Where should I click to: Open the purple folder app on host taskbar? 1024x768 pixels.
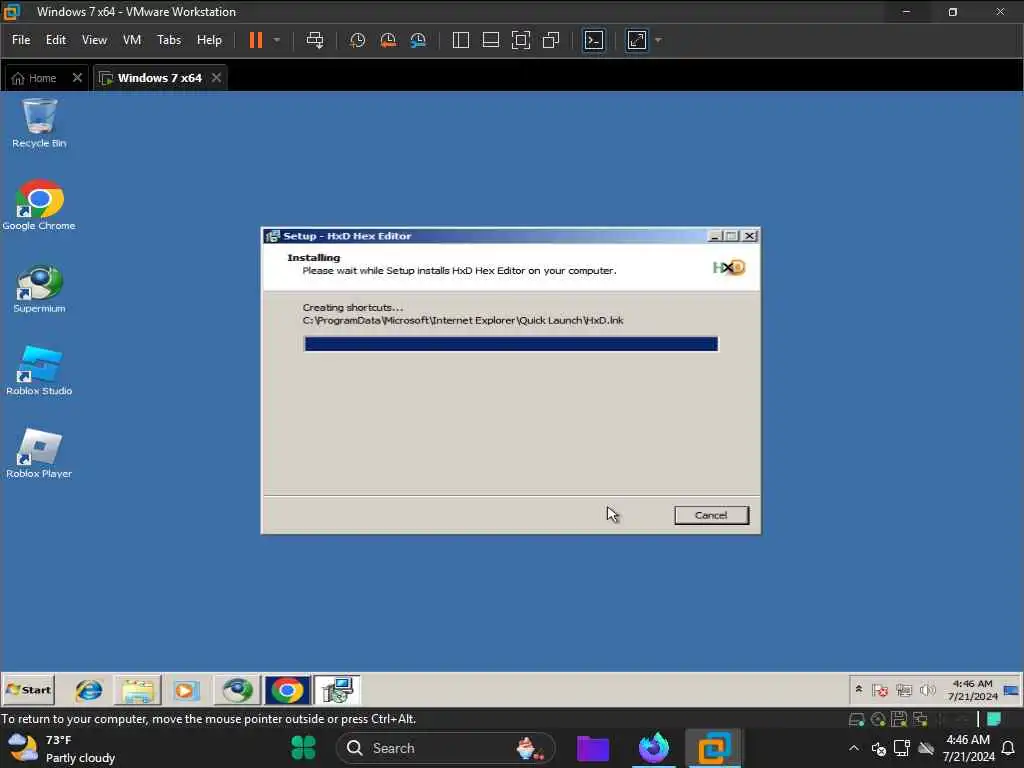[x=593, y=748]
